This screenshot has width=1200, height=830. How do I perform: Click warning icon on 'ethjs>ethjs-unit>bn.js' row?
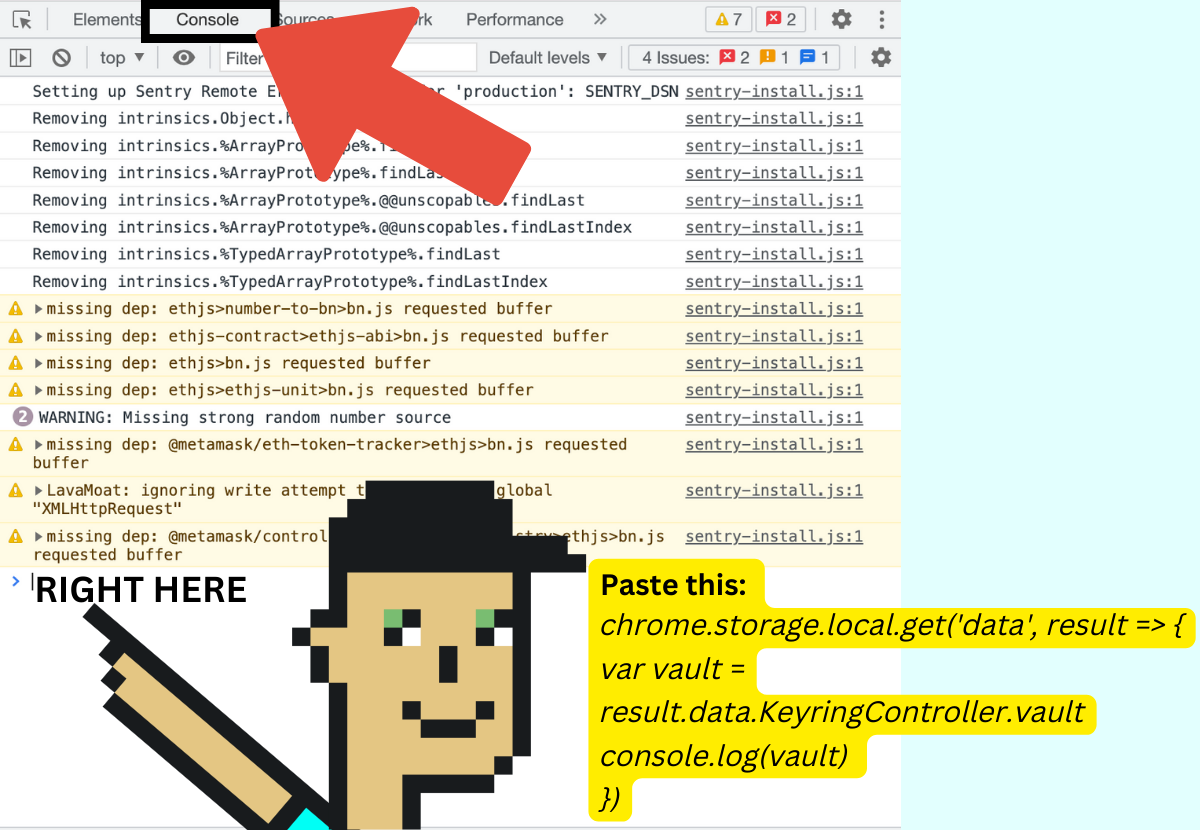click(x=16, y=390)
